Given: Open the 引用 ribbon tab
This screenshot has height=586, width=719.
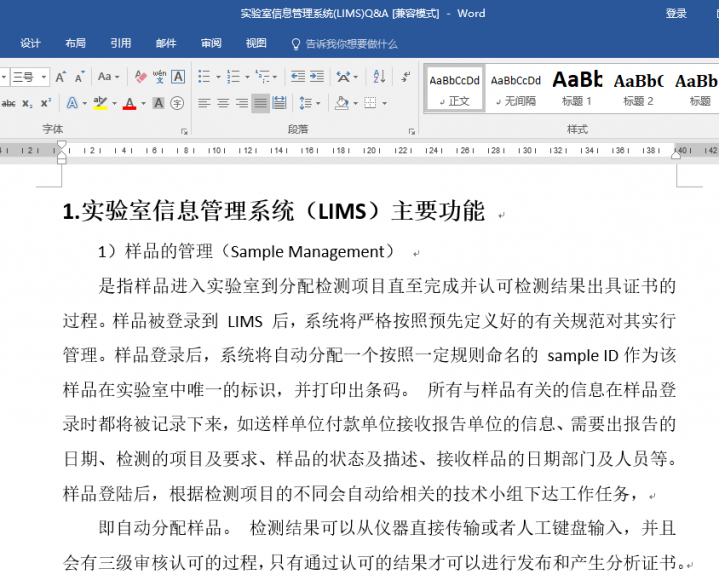Looking at the screenshot, I should 120,43.
